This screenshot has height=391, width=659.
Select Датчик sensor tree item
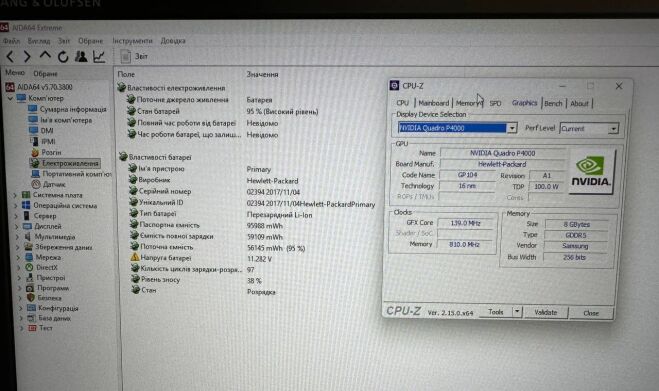click(49, 184)
